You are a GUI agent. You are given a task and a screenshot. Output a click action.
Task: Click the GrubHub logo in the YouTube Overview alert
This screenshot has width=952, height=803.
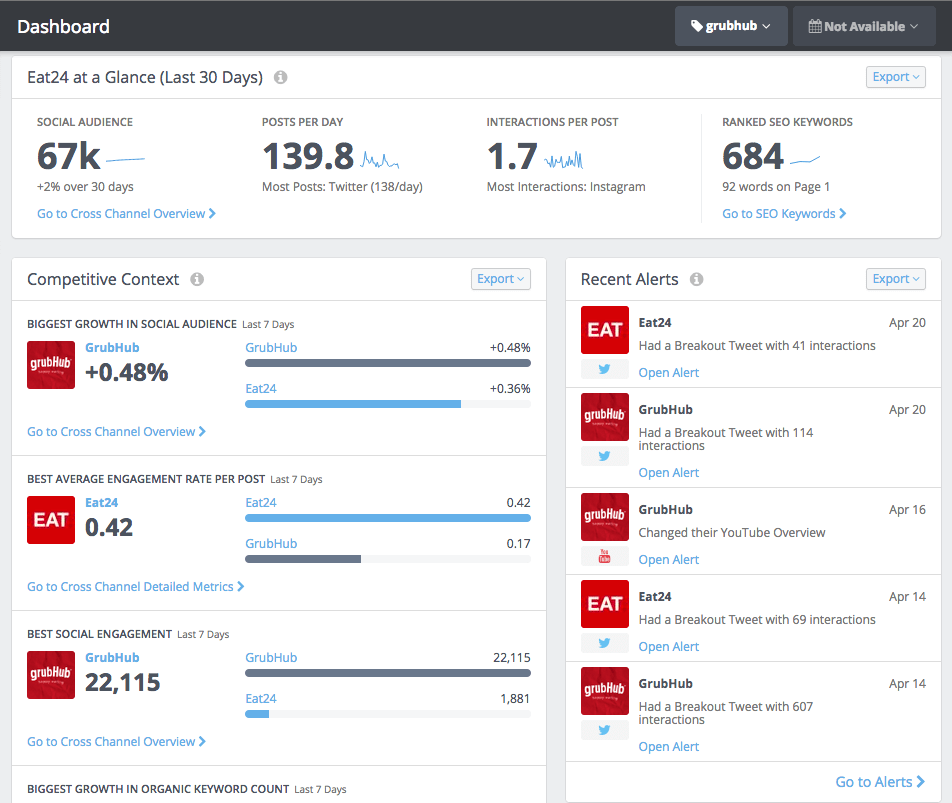click(x=605, y=517)
